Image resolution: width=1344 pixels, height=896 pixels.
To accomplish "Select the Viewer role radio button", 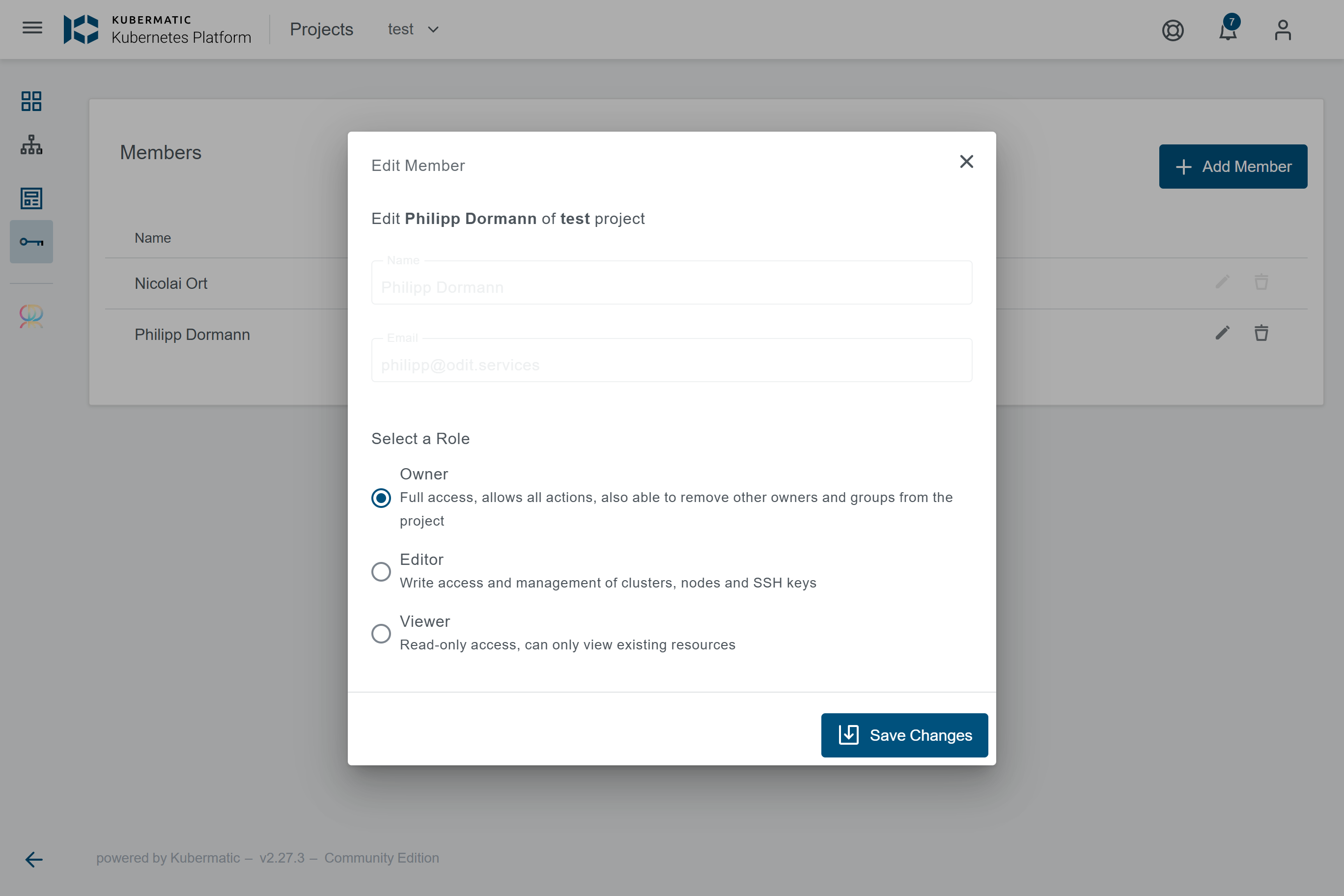I will click(381, 633).
